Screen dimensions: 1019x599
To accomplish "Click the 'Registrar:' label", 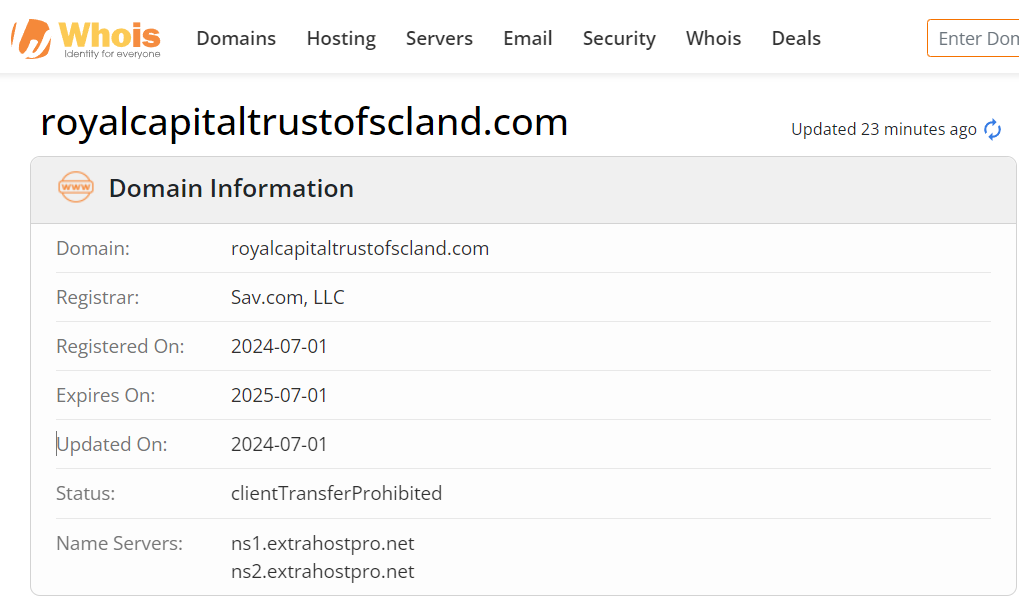I will pos(97,298).
